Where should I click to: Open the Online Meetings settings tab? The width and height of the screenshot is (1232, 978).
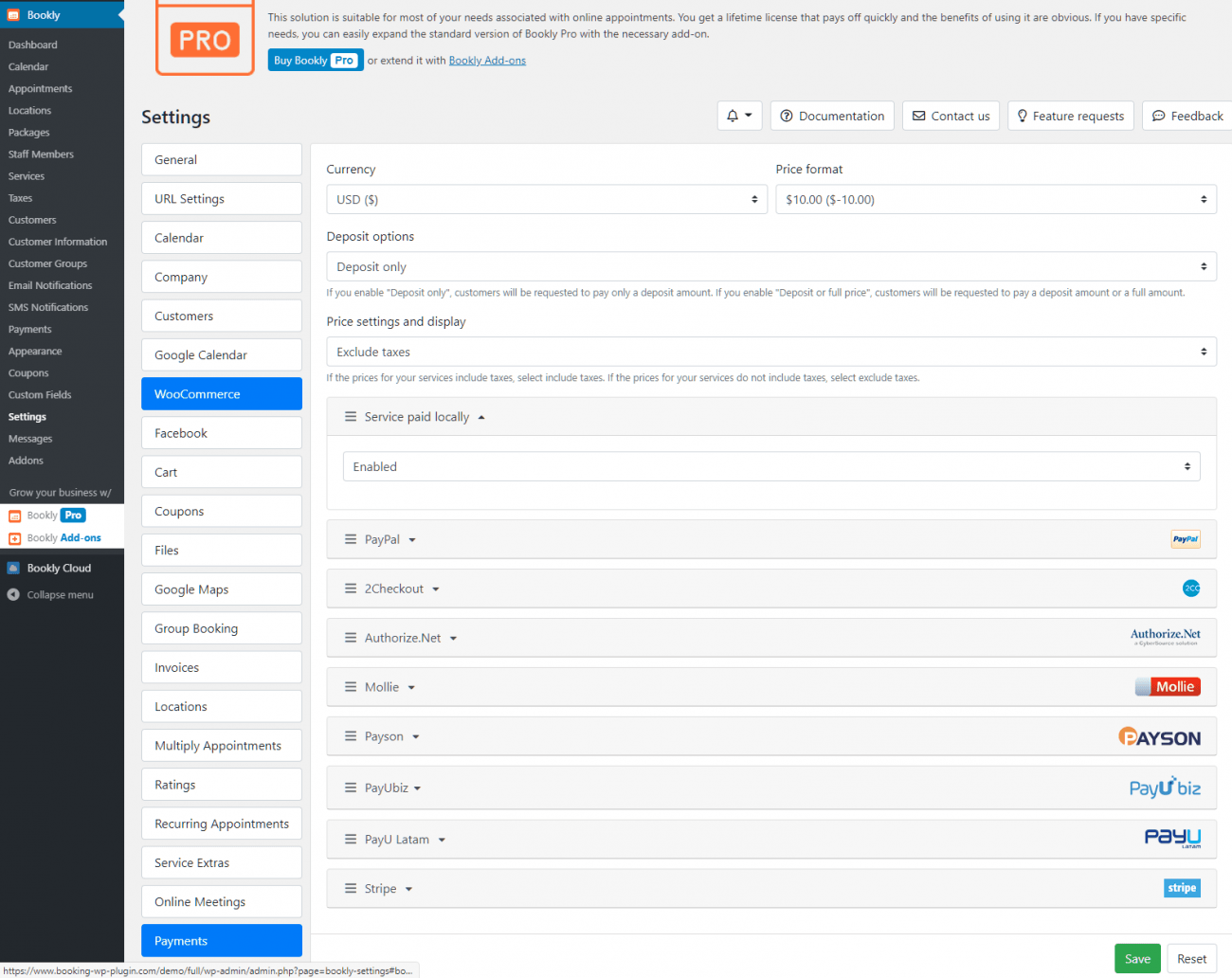(x=222, y=901)
